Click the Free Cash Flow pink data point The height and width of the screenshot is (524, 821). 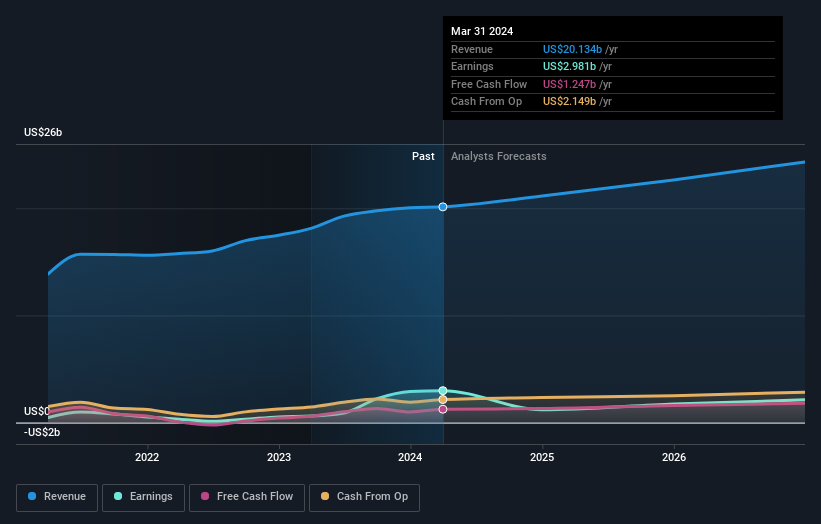pyautogui.click(x=443, y=409)
